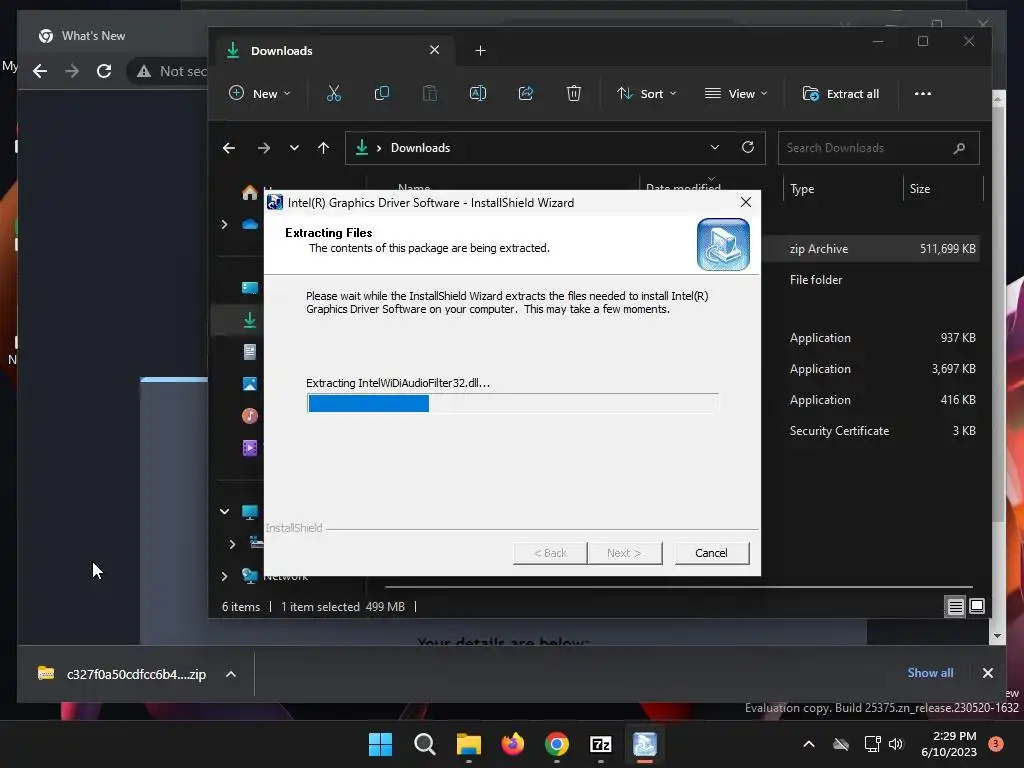
Task: Click the disabled Next button in wizard
Action: [x=624, y=553]
